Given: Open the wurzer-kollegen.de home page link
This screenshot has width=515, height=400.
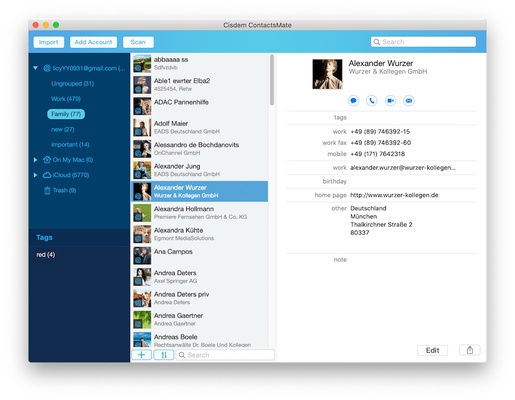Looking at the screenshot, I should click(x=394, y=195).
